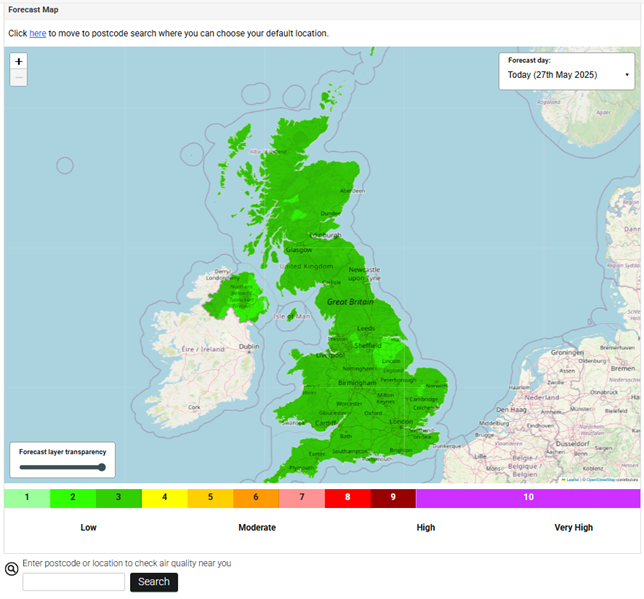Click the 'Forecast layer transparency' label
Image resolution: width=644 pixels, height=599 pixels.
tap(62, 452)
